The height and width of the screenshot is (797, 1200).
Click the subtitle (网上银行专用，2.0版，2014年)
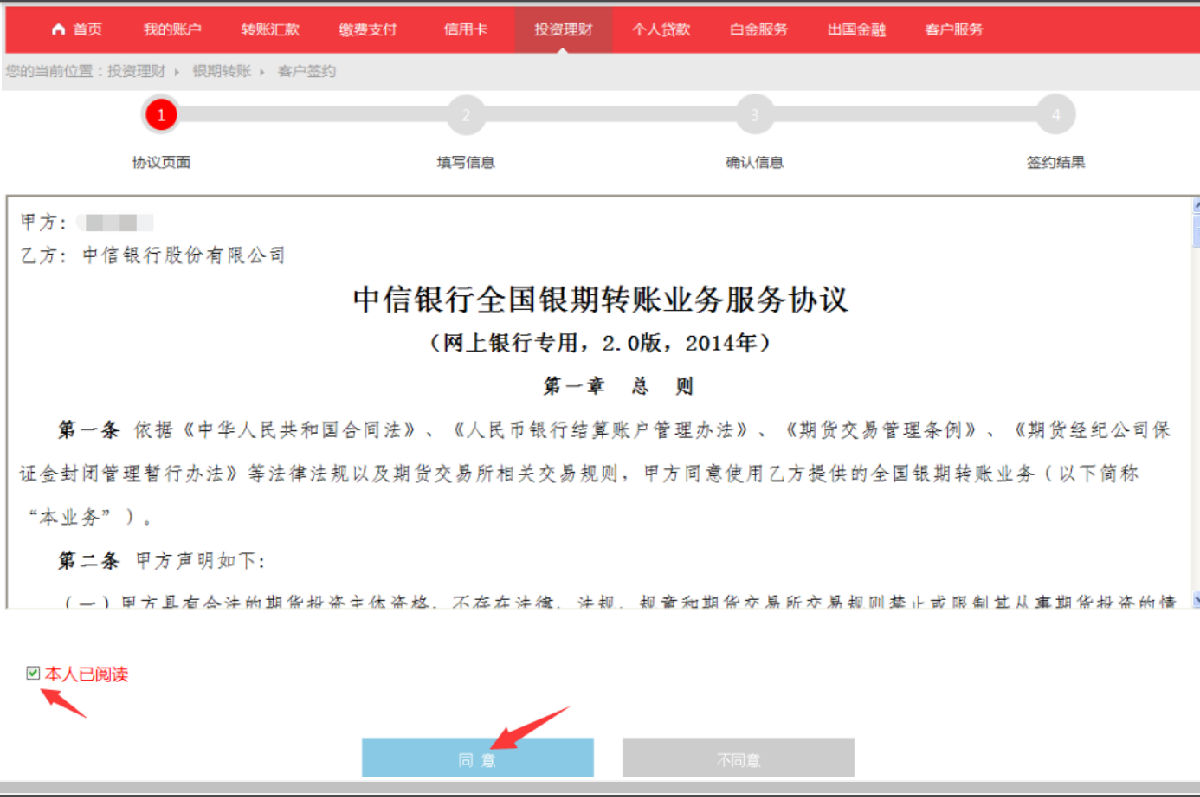coord(600,343)
